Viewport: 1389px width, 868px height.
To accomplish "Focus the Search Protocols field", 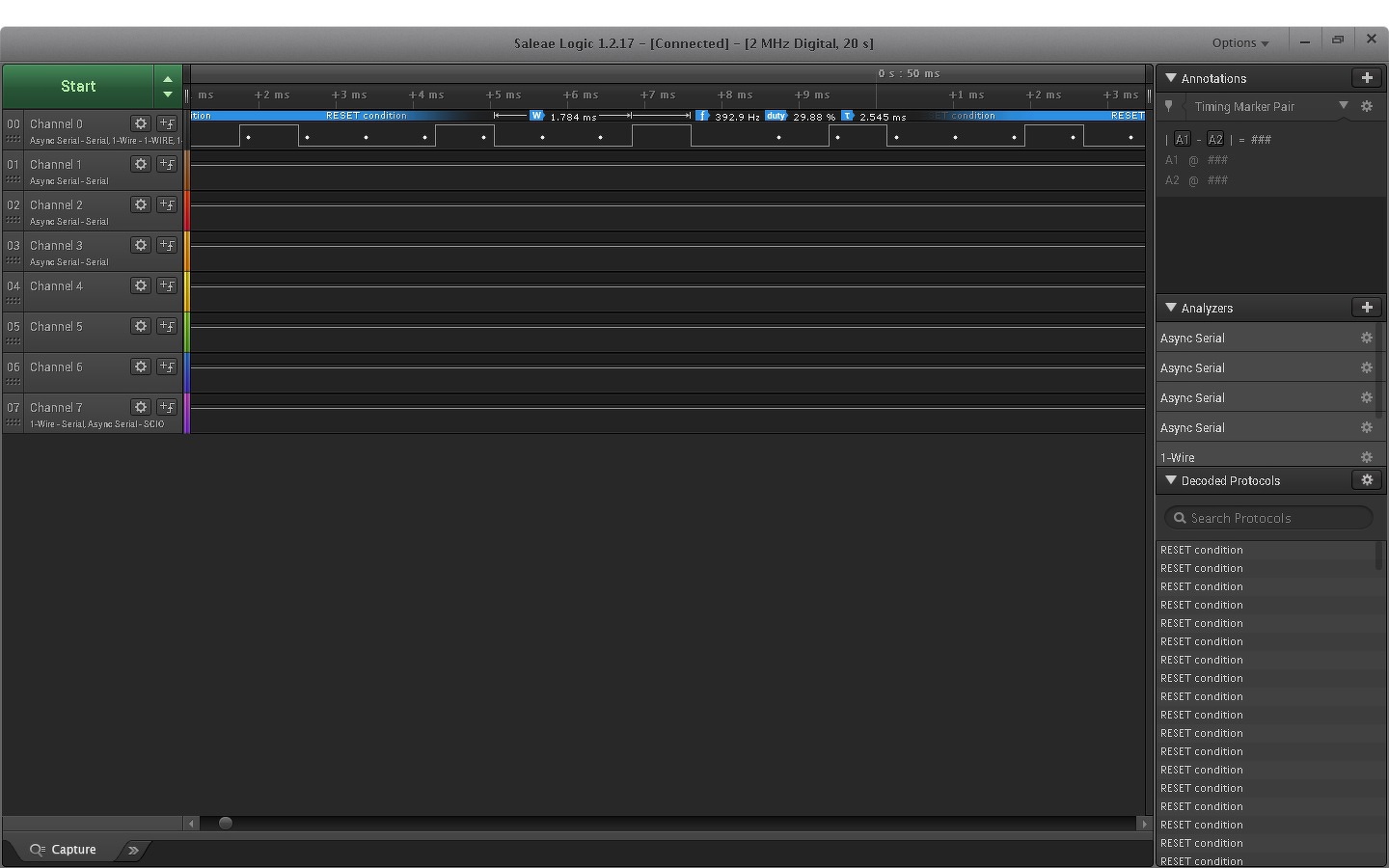I will coord(1268,518).
